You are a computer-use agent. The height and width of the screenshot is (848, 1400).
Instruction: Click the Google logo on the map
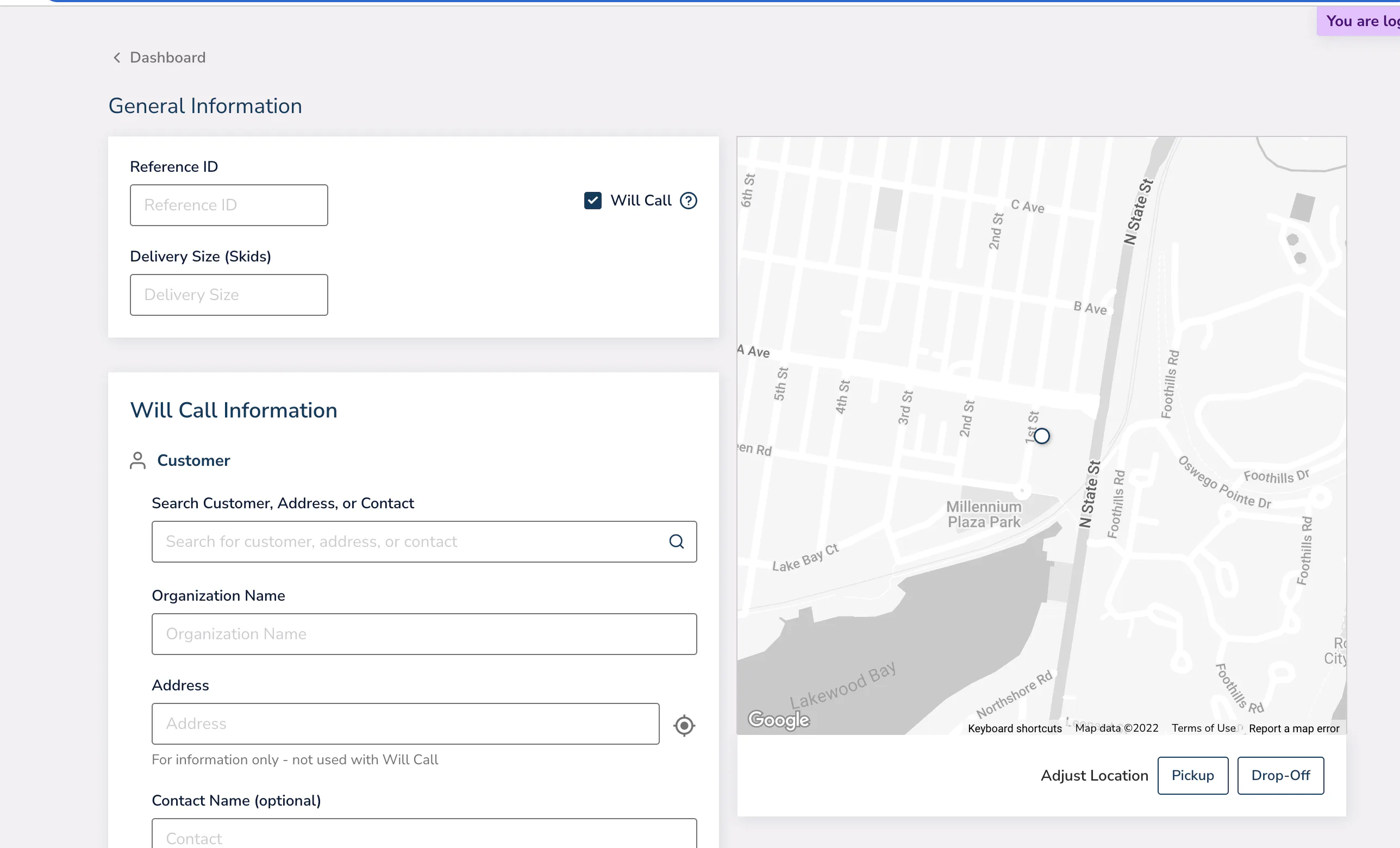click(778, 720)
